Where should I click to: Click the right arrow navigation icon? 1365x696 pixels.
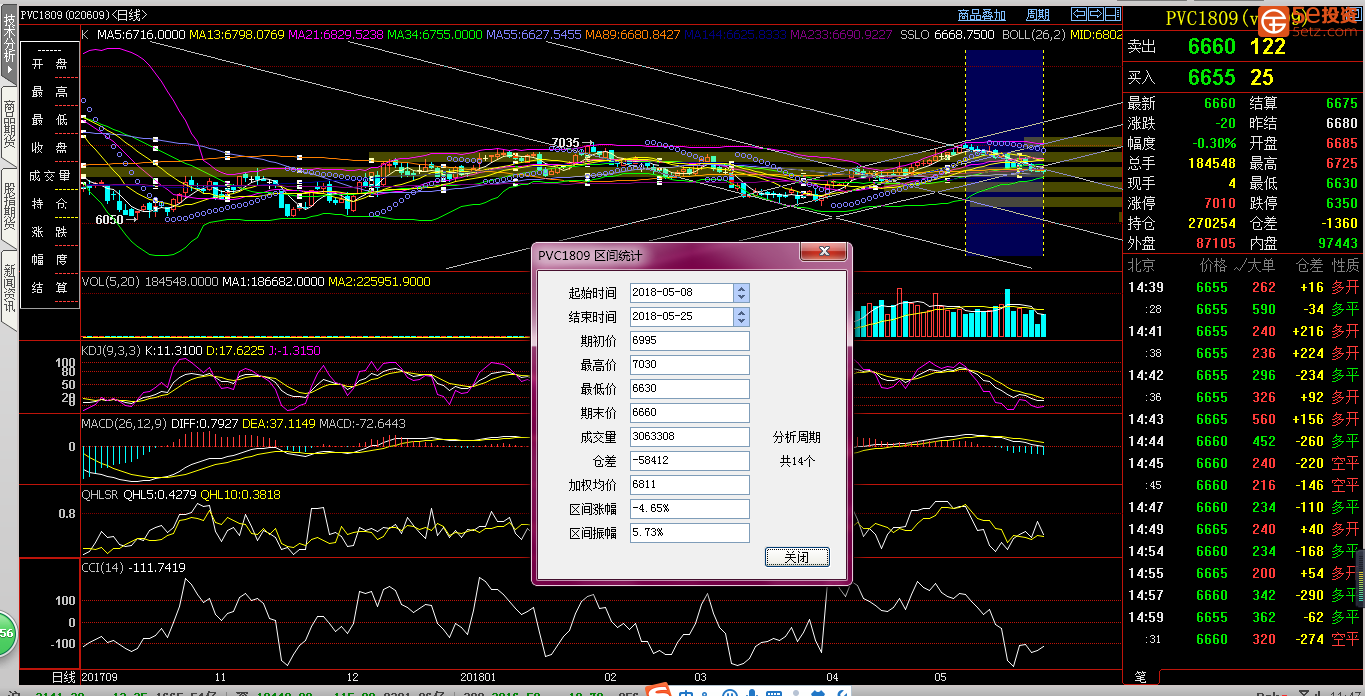coord(1096,14)
